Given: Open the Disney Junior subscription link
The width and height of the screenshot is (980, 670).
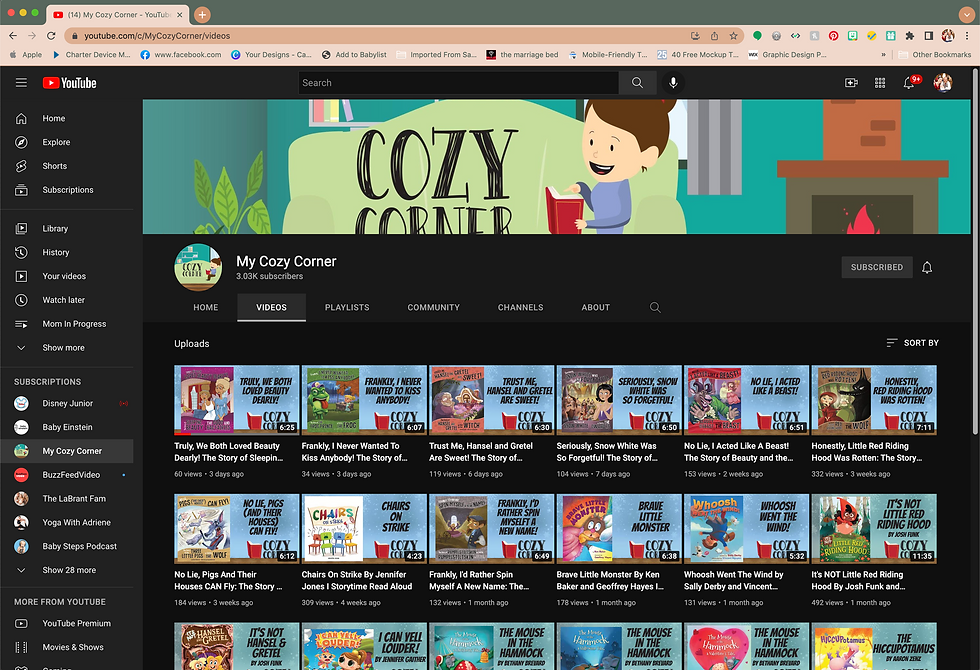Looking at the screenshot, I should click(x=67, y=403).
